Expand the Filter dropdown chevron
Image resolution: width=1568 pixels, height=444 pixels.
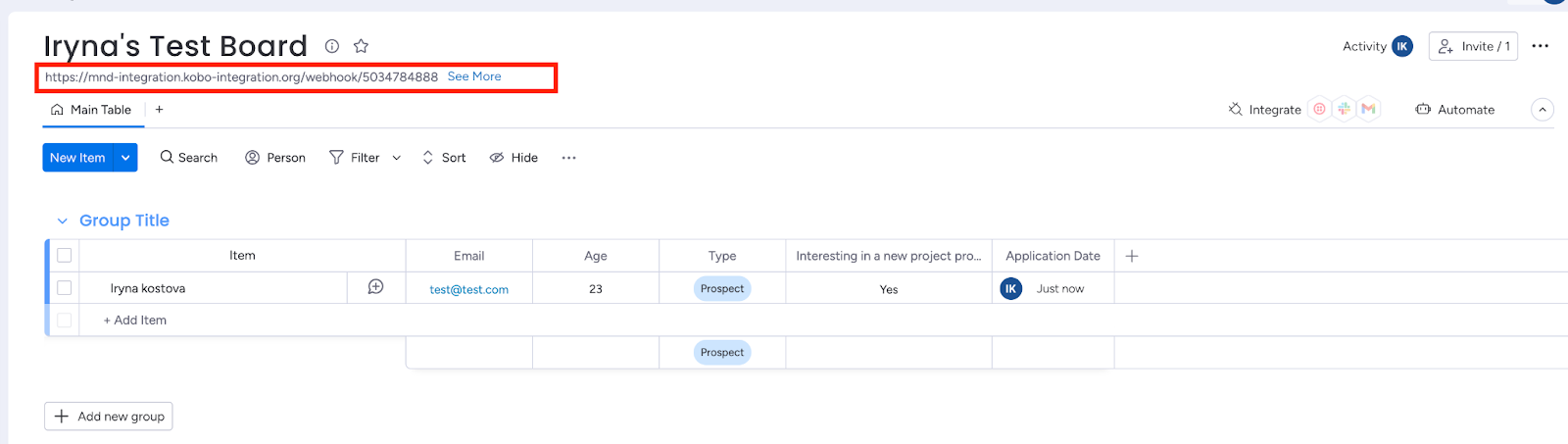[x=396, y=158]
